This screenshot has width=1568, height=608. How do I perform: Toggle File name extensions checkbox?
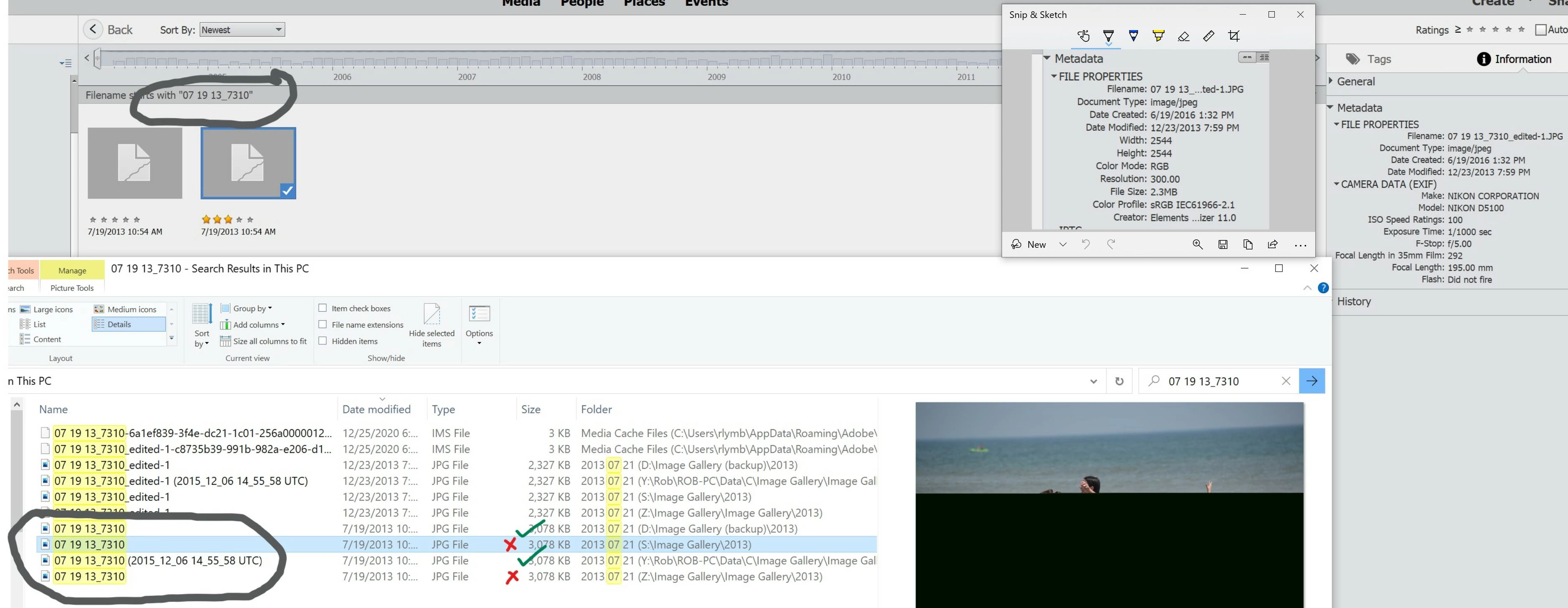pos(323,325)
